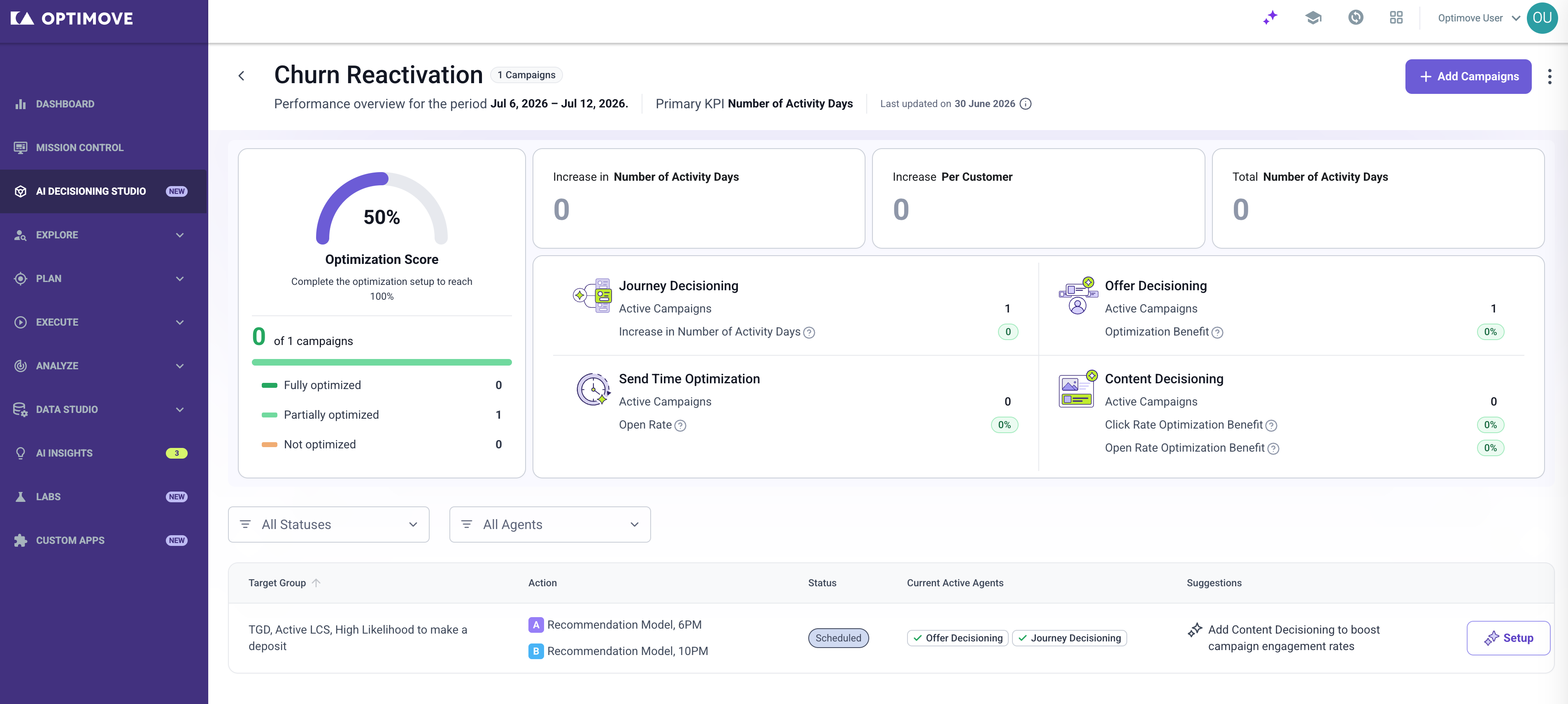Expand the Analyze sidebar section
1568x704 pixels.
tap(179, 366)
